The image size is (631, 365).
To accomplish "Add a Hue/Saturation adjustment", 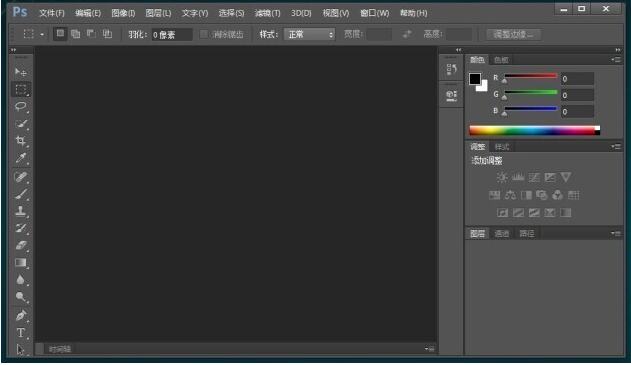I will tap(494, 195).
